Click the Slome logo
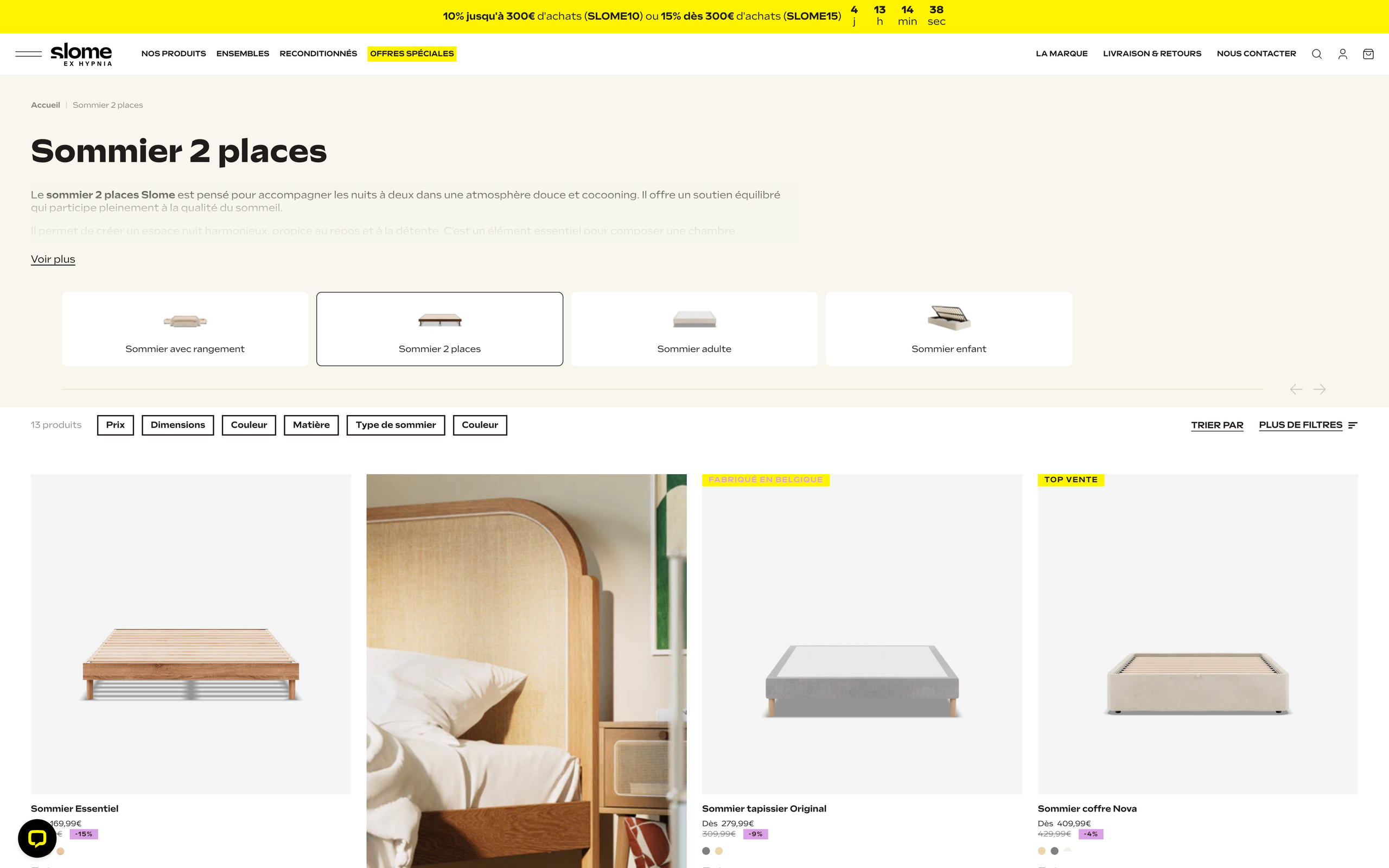The height and width of the screenshot is (868, 1389). (81, 54)
